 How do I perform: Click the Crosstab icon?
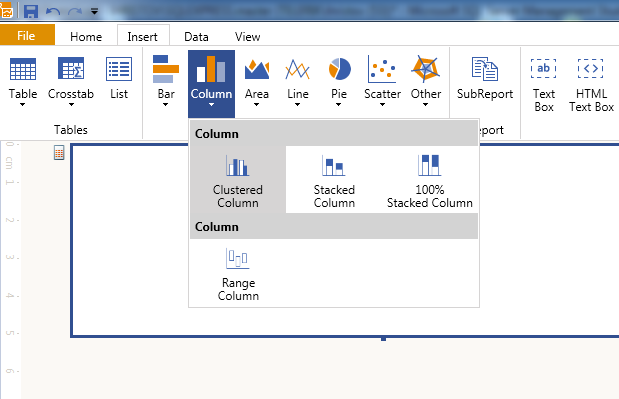(x=71, y=69)
